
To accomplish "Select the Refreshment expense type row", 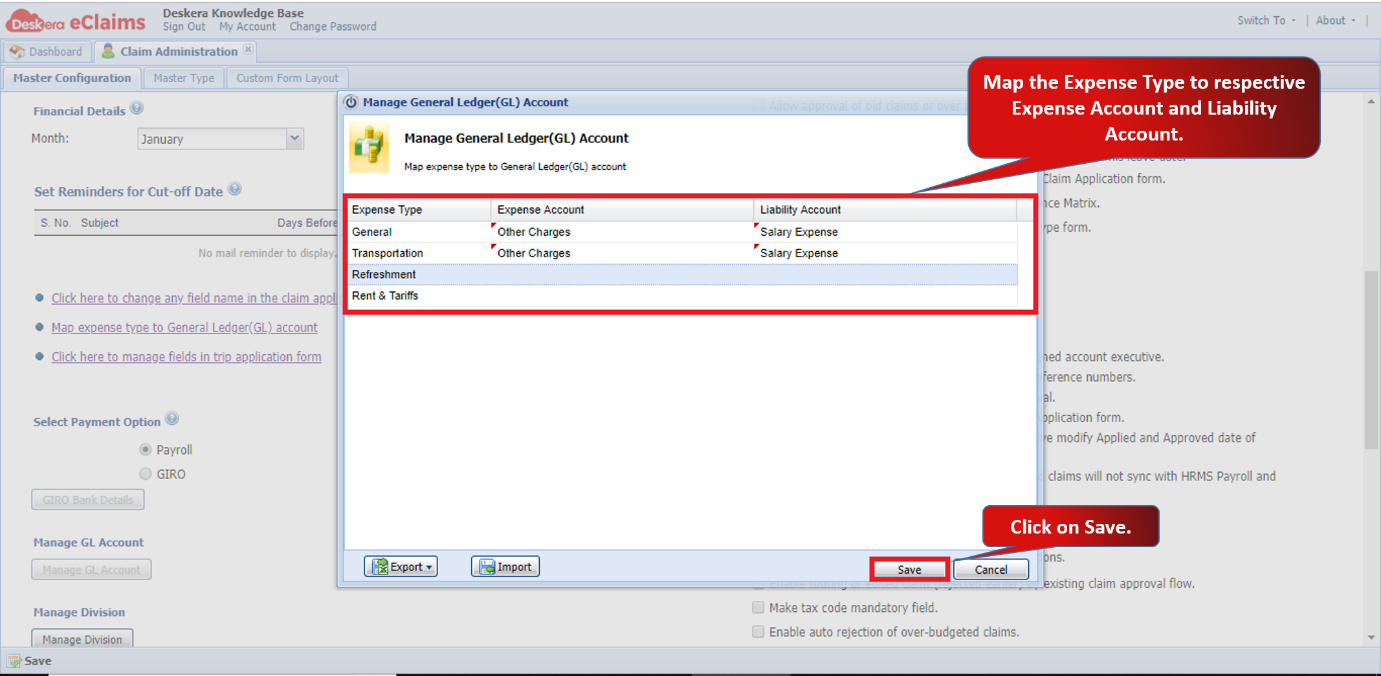I will coord(681,274).
